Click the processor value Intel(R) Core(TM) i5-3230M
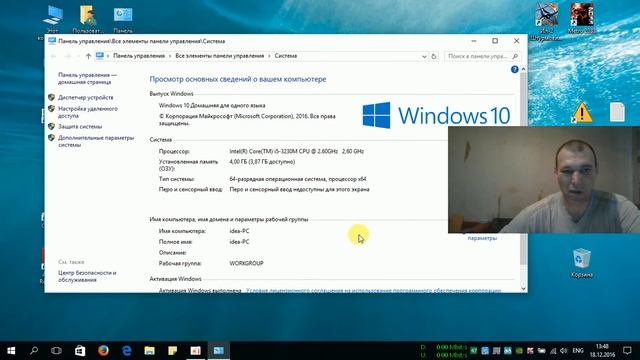 [296, 151]
